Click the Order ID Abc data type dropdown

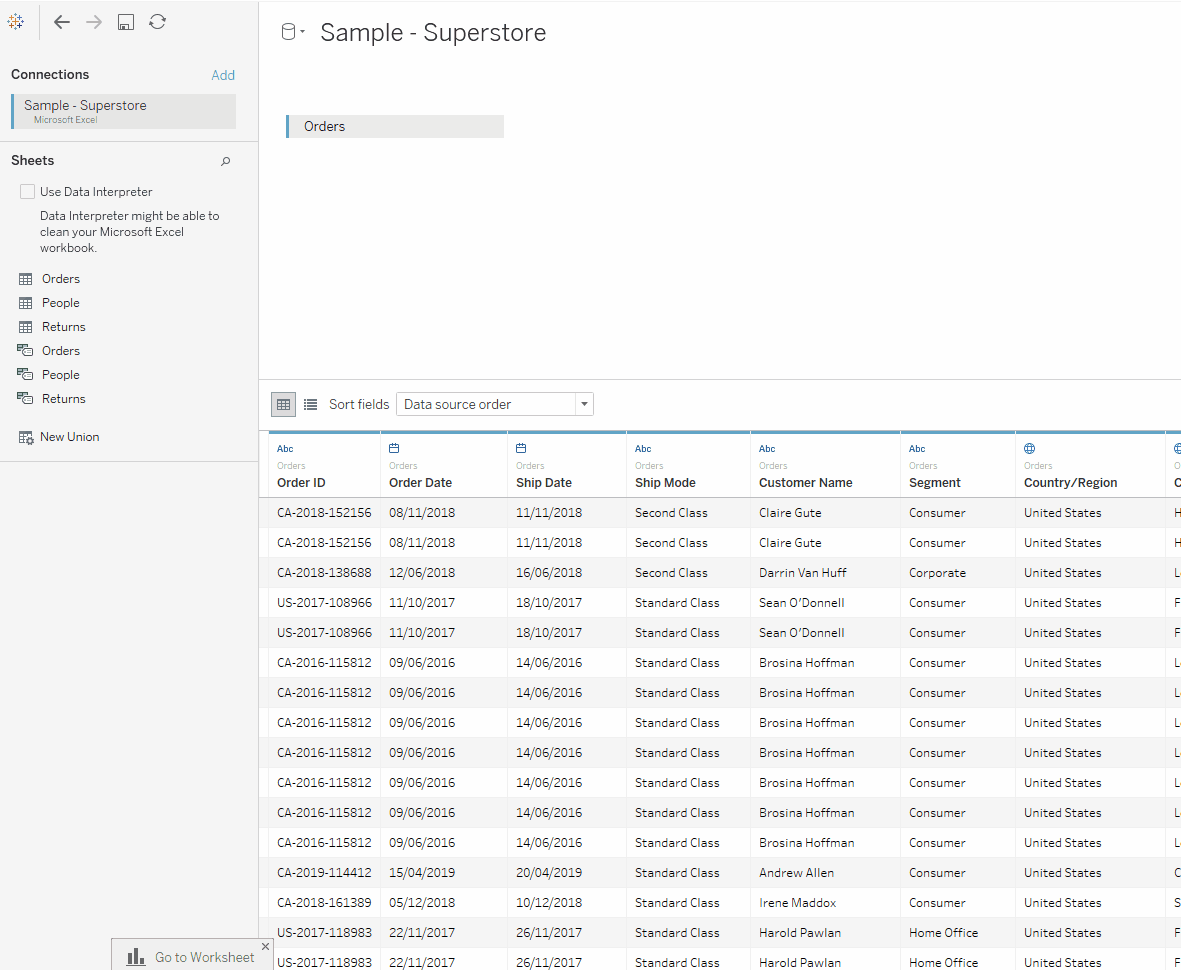coord(285,449)
